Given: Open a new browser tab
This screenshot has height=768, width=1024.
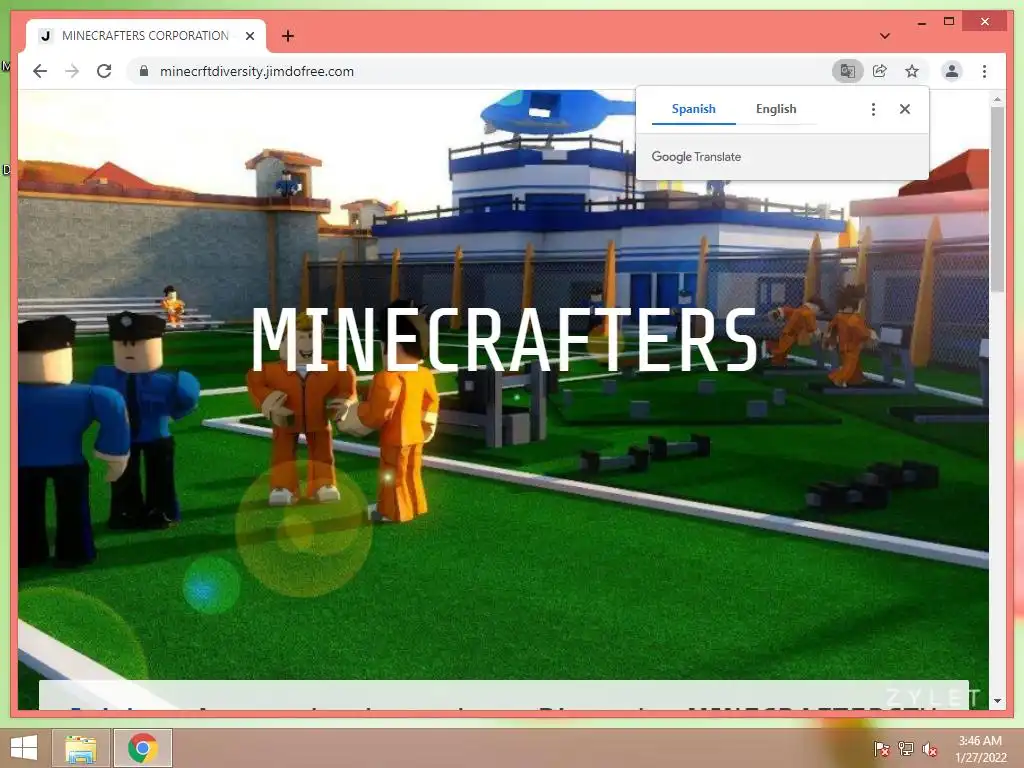Looking at the screenshot, I should [287, 36].
